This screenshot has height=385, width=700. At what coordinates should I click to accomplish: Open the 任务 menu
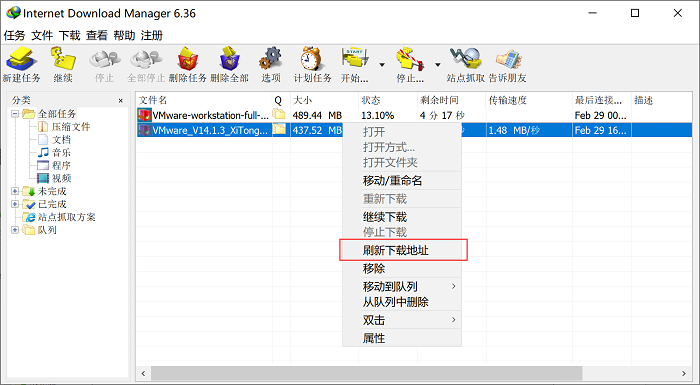(14, 35)
